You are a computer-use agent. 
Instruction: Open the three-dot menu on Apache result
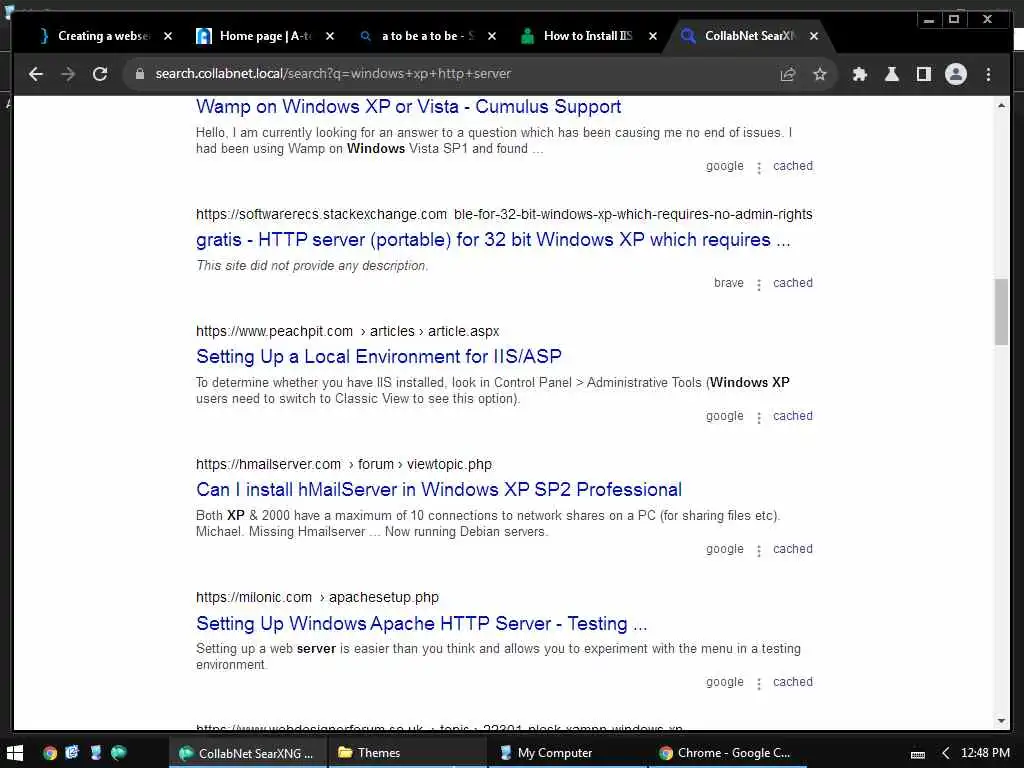click(759, 684)
